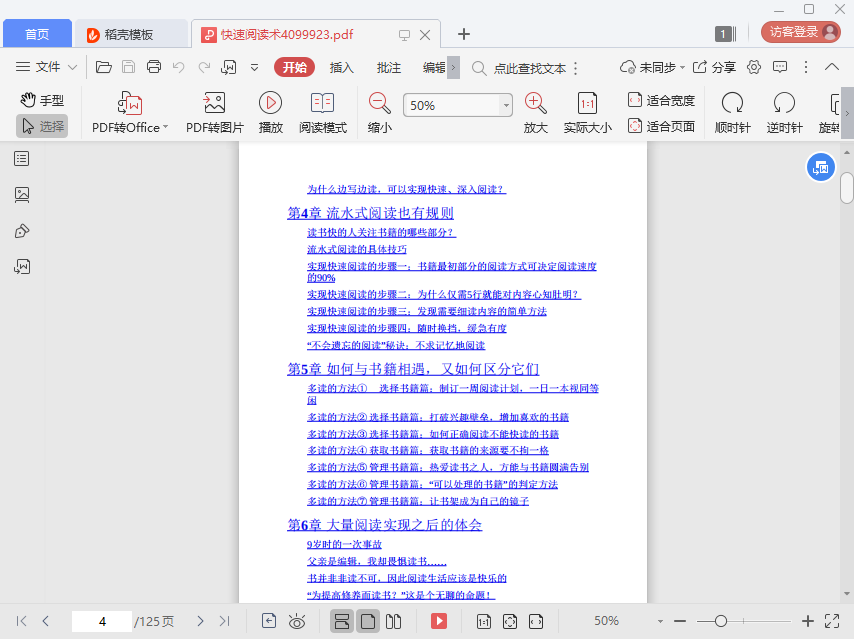Open link 第5章 如何与书籍相遇
Image resolution: width=854 pixels, height=639 pixels.
(413, 369)
